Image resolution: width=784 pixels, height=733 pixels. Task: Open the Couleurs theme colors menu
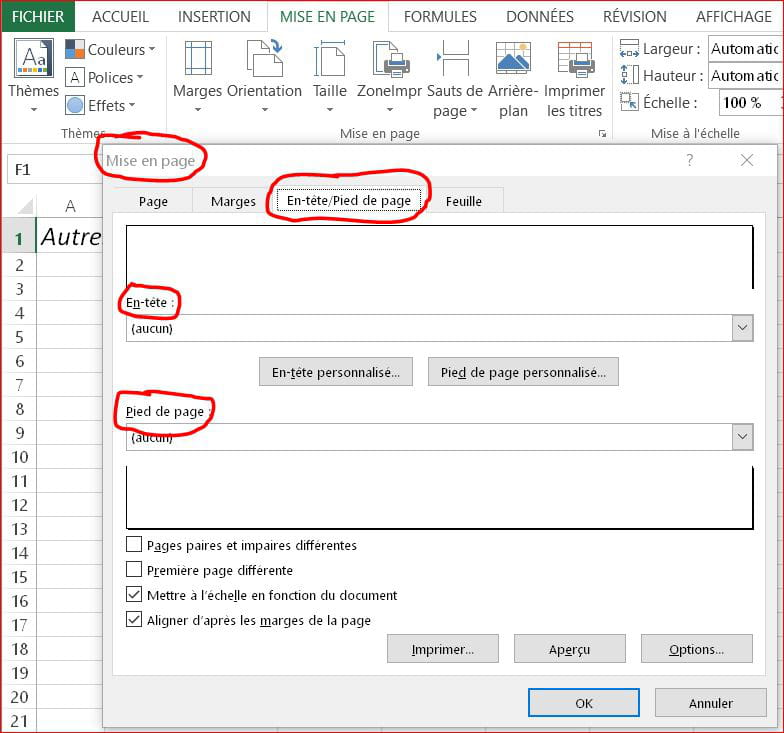tap(110, 50)
